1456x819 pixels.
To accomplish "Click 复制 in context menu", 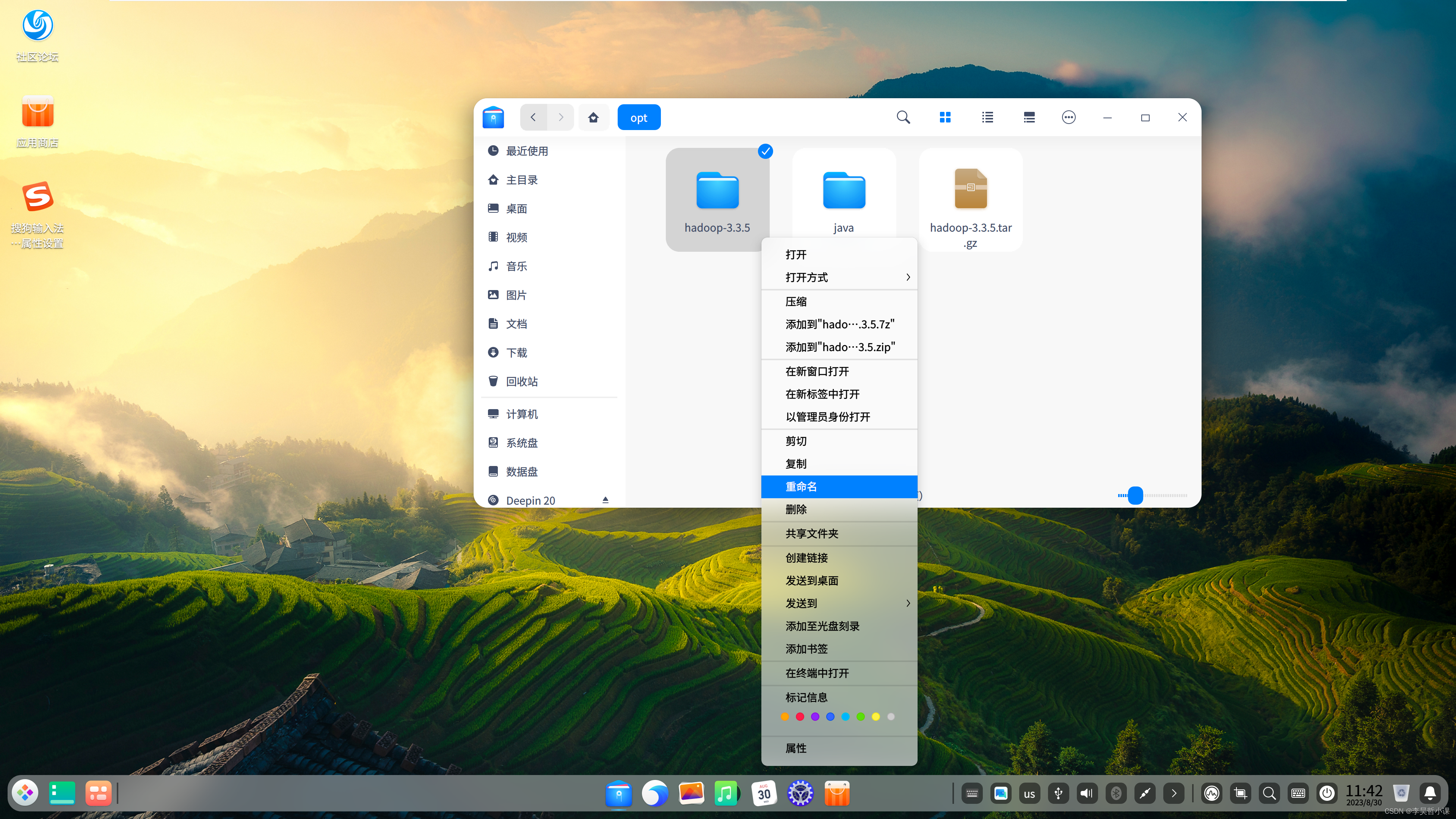I will click(x=839, y=464).
